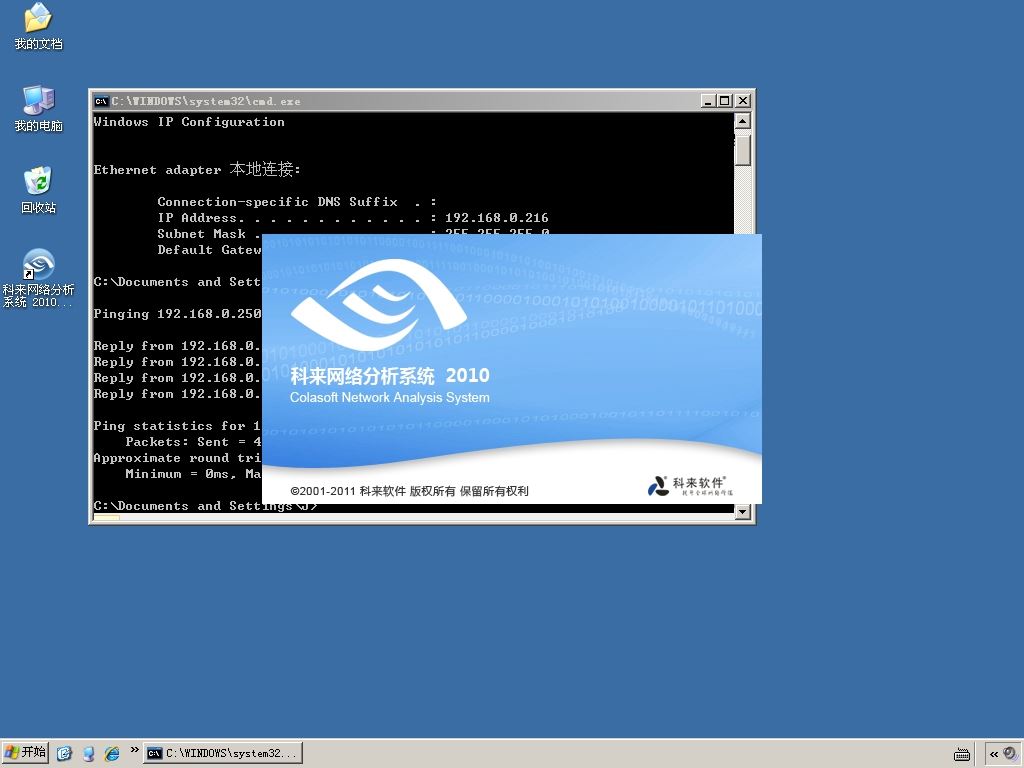The height and width of the screenshot is (768, 1024).
Task: Click the 科来网络分析系统 2010 splash title
Action: click(x=390, y=376)
